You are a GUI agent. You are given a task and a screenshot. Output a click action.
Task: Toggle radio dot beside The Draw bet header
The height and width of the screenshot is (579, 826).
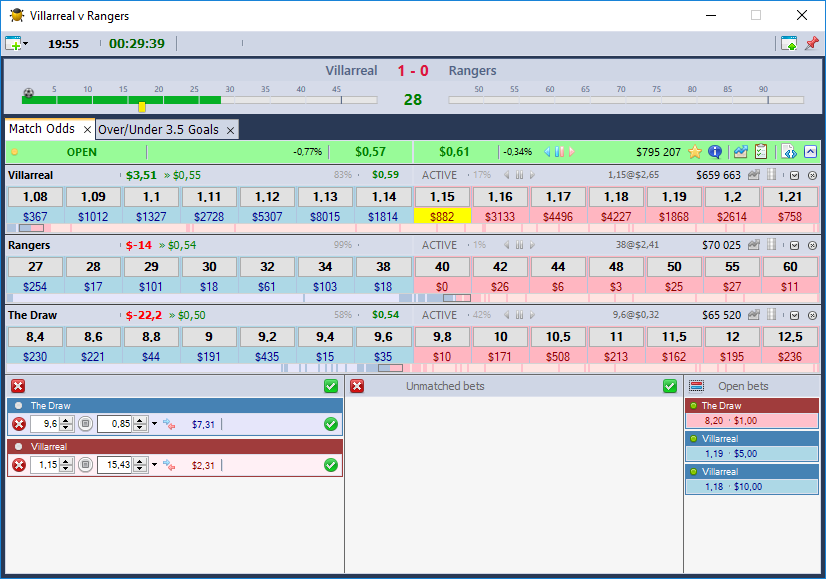coord(18,406)
